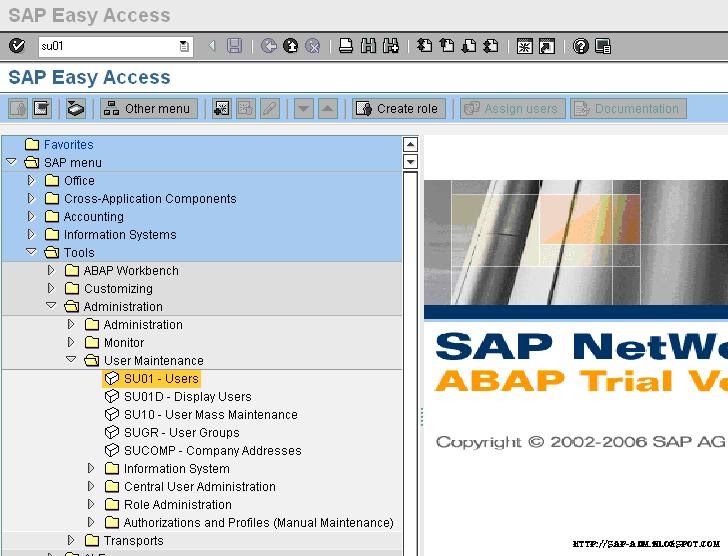Click the Move Favorites Down arrow

(x=304, y=109)
